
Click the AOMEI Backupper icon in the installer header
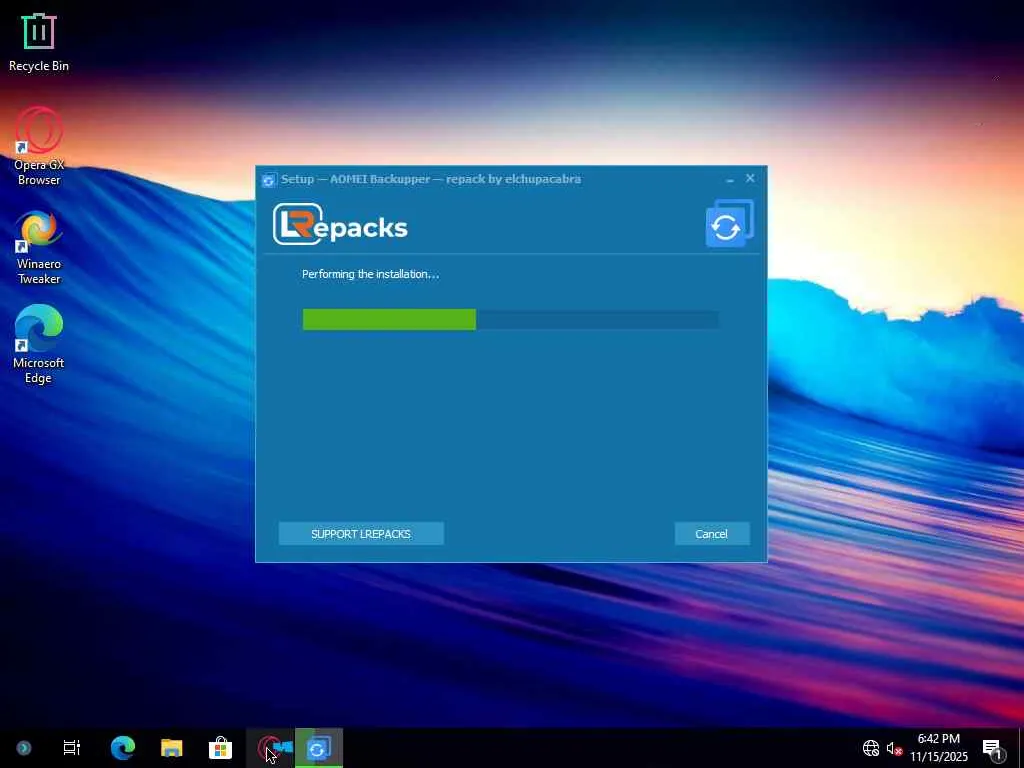click(729, 223)
